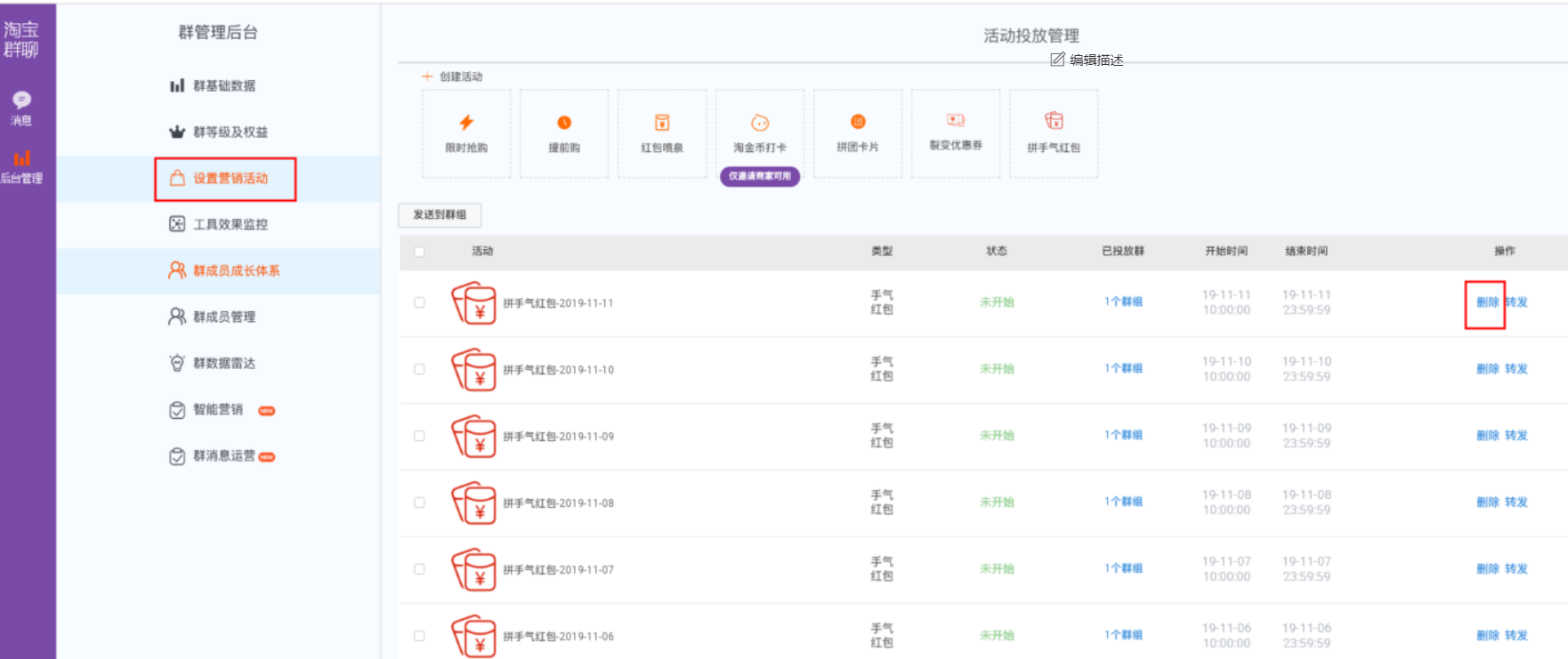Click the 限时抢购 lightning icon

point(466,123)
